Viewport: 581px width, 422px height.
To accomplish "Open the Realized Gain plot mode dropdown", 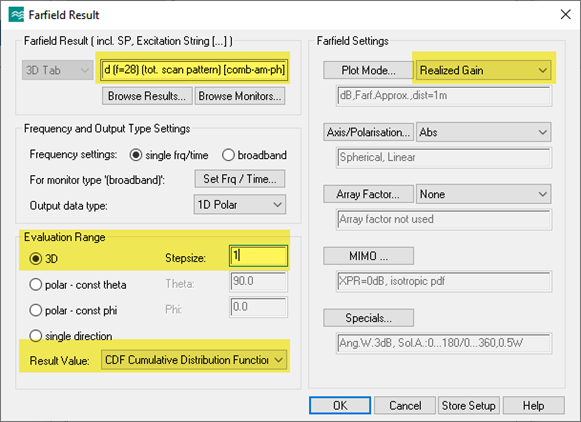I will [484, 70].
